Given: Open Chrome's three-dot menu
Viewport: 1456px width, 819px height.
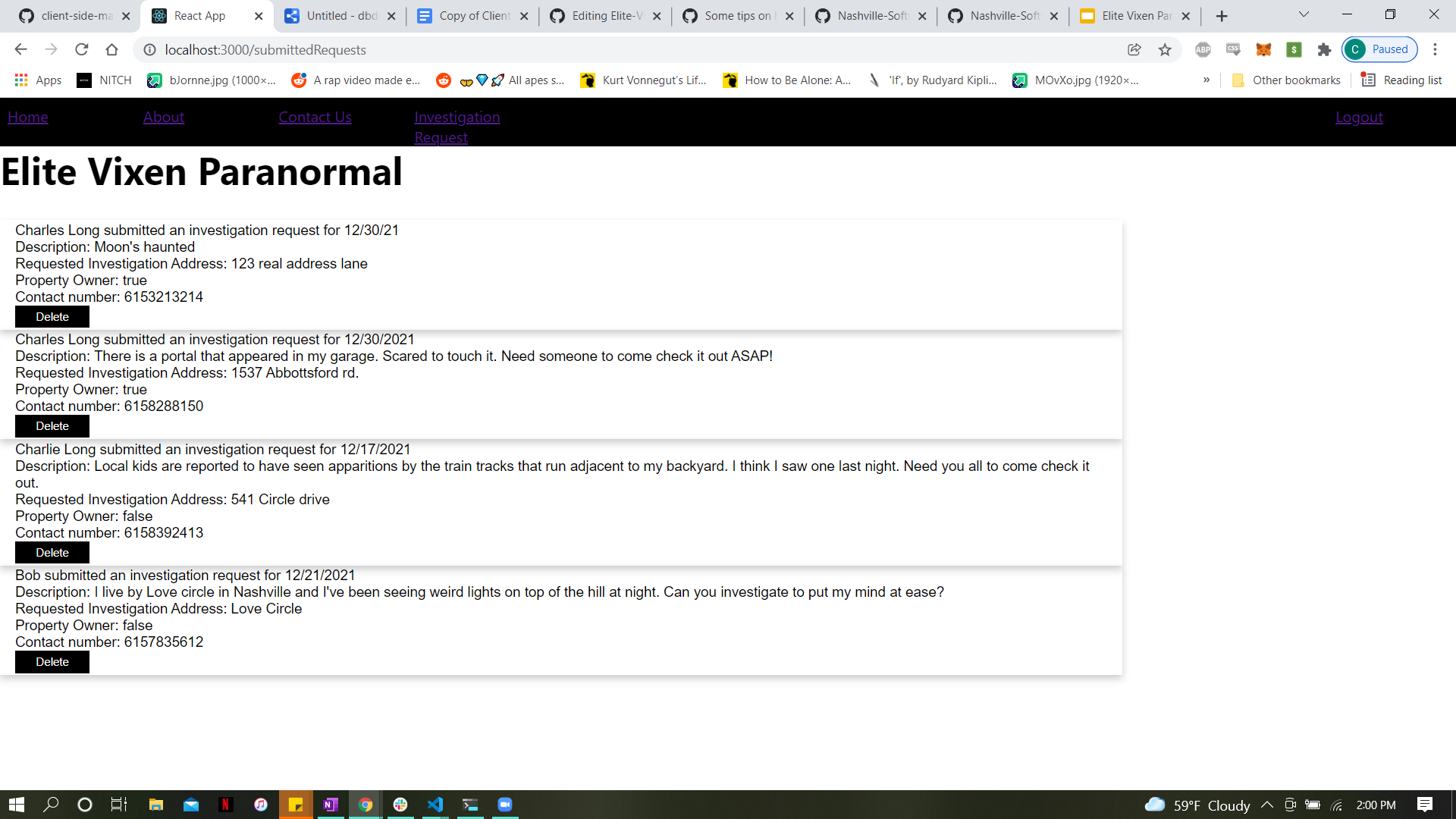Looking at the screenshot, I should (x=1435, y=49).
